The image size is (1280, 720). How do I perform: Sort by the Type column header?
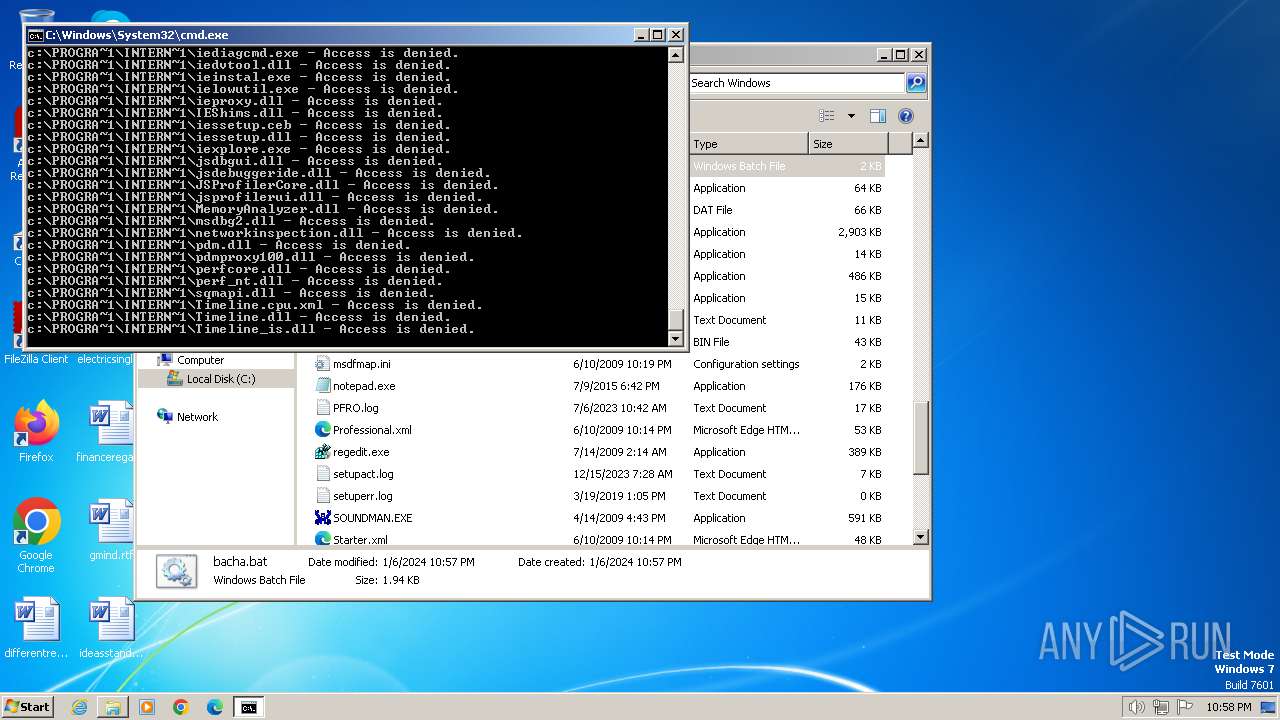click(747, 144)
